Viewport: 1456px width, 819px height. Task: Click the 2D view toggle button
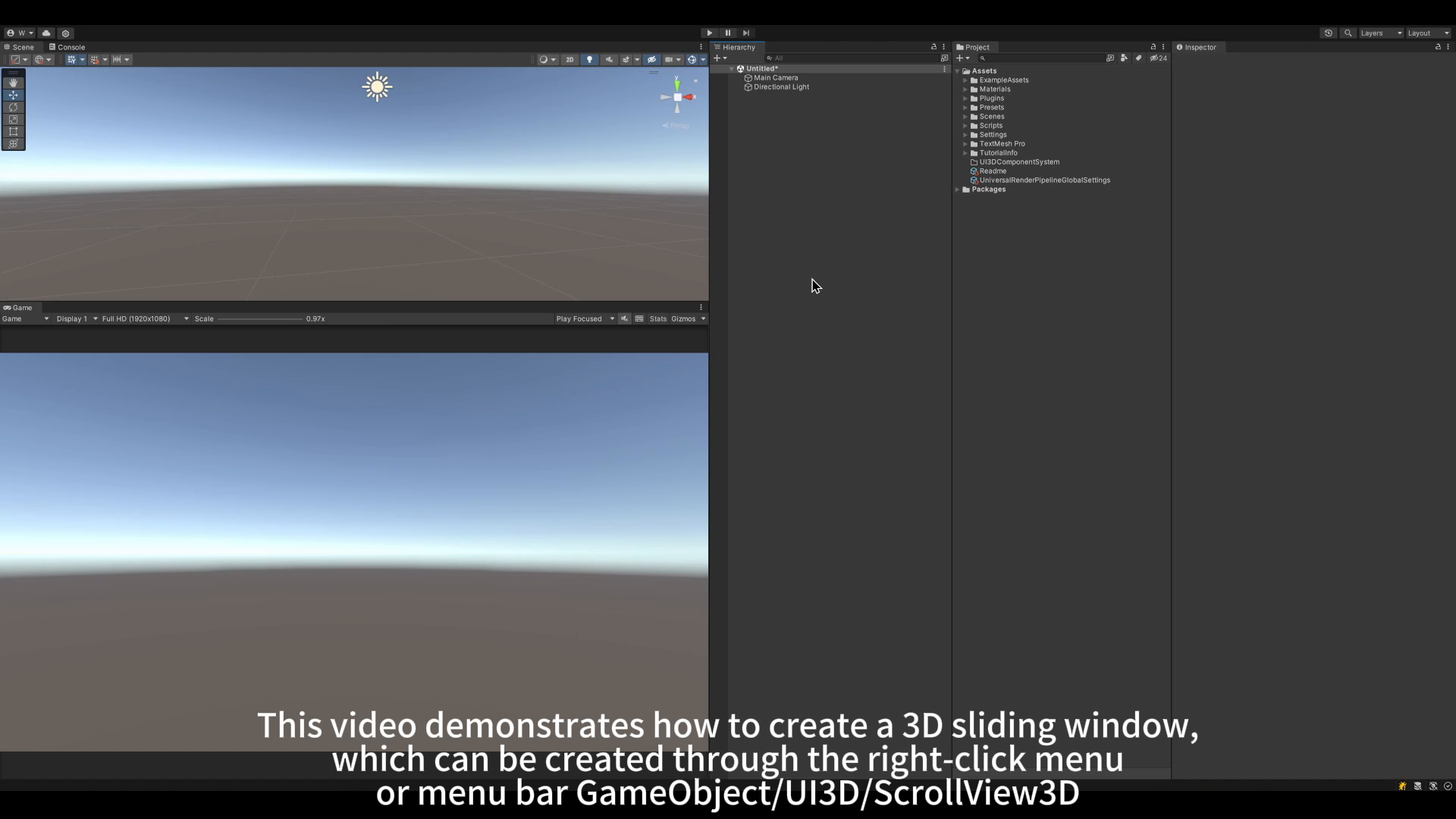click(568, 59)
